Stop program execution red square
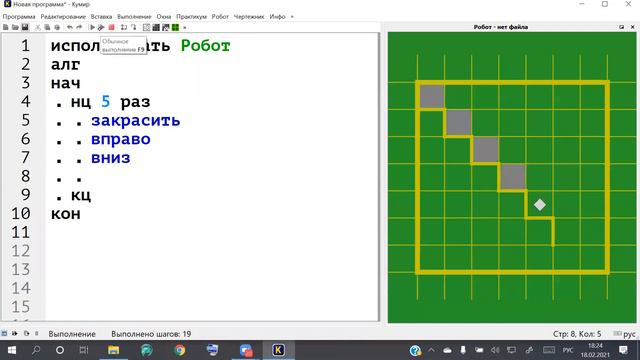This screenshot has width=640, height=360. pyautogui.click(x=111, y=27)
